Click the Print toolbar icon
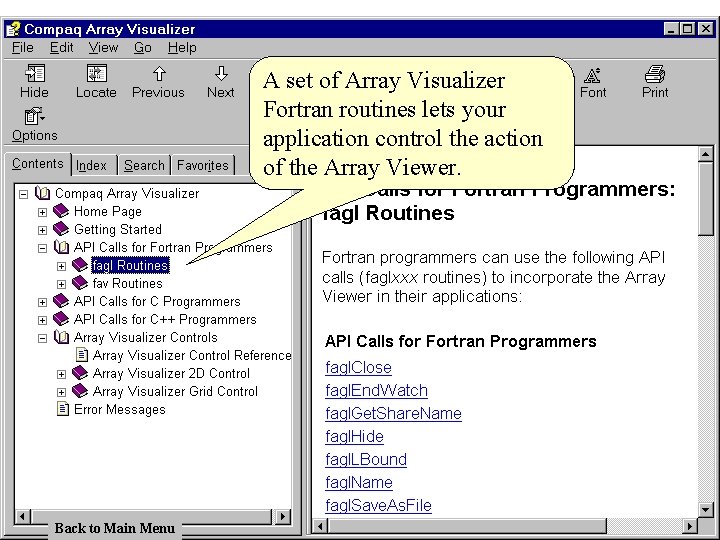The image size is (720, 540). click(x=655, y=74)
